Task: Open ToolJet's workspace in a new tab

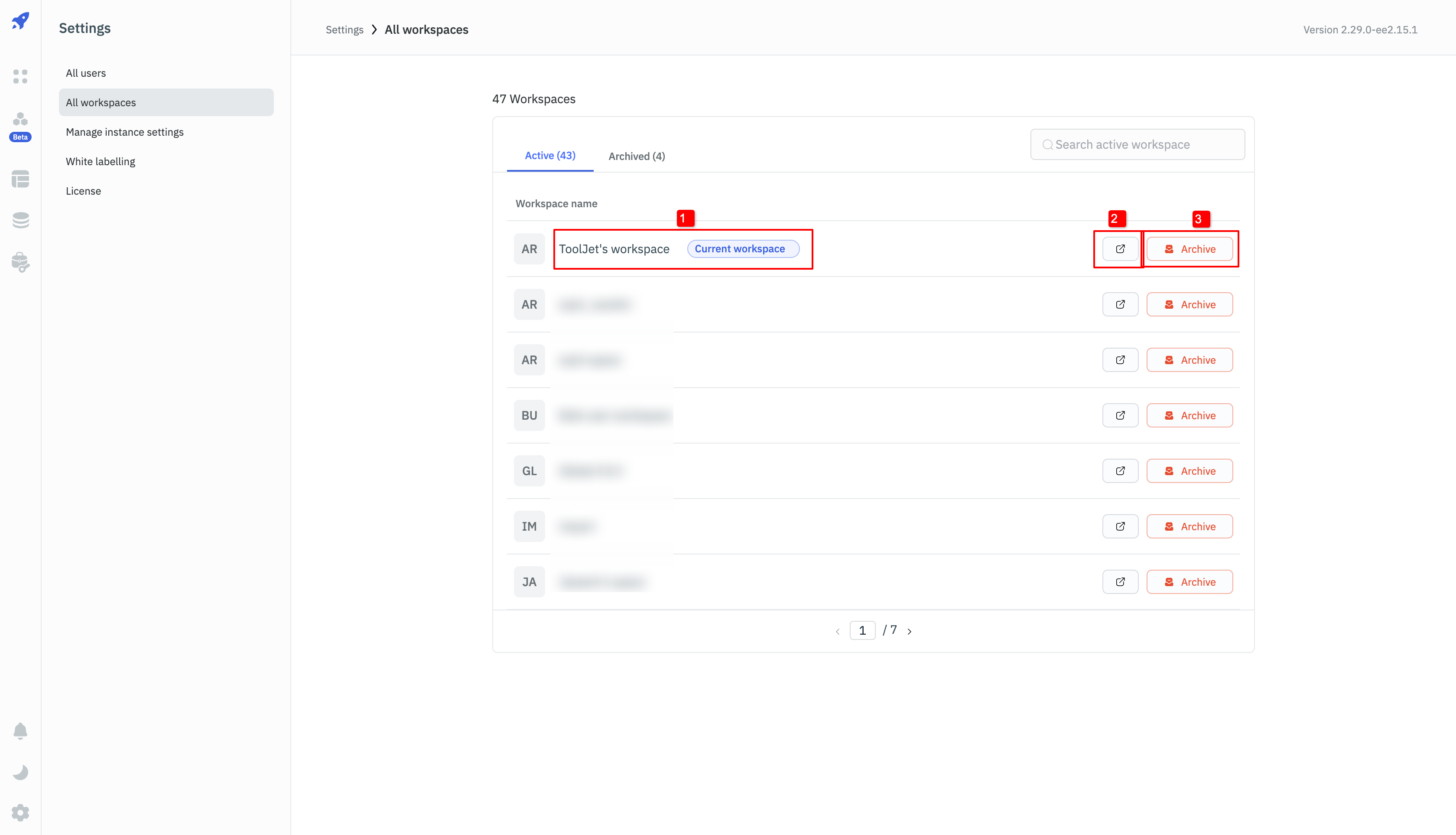Action: point(1120,249)
